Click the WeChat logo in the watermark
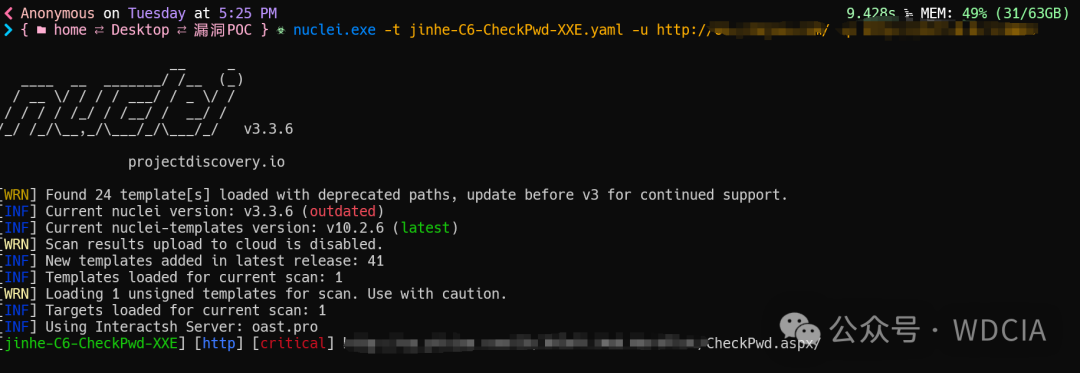Screen dimensions: 1080x373 click(x=799, y=329)
